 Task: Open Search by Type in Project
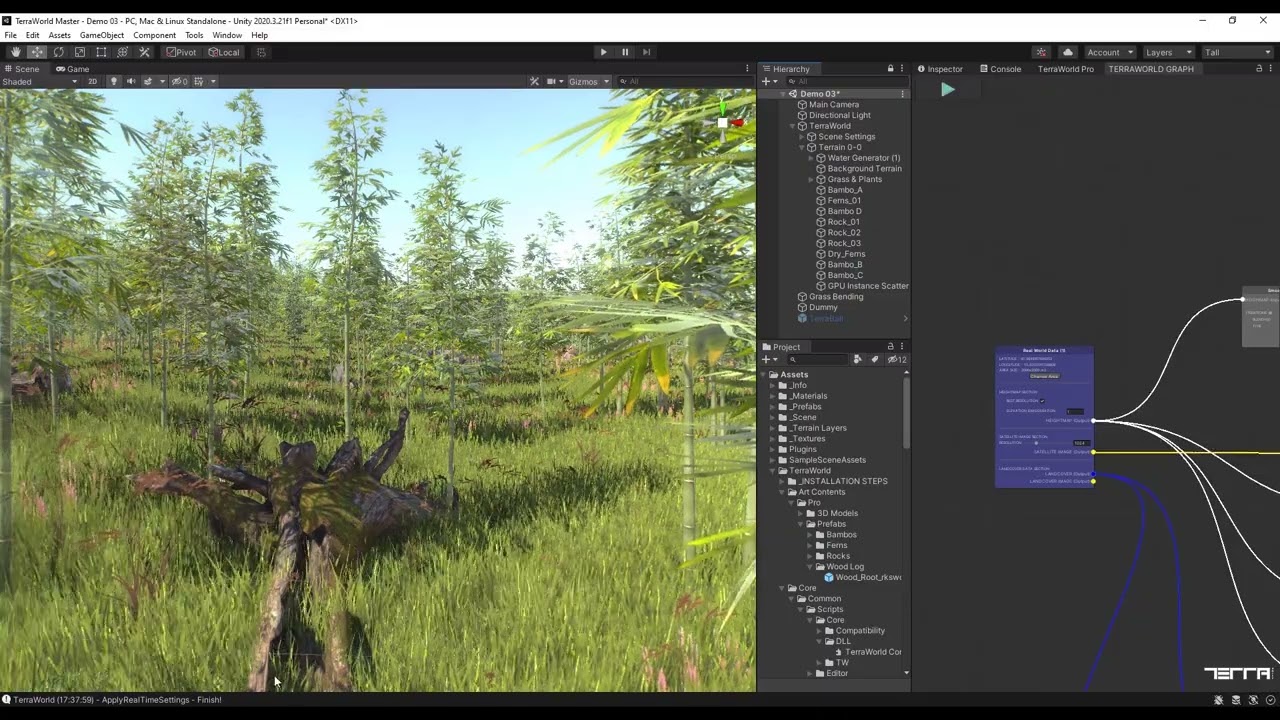(x=857, y=359)
